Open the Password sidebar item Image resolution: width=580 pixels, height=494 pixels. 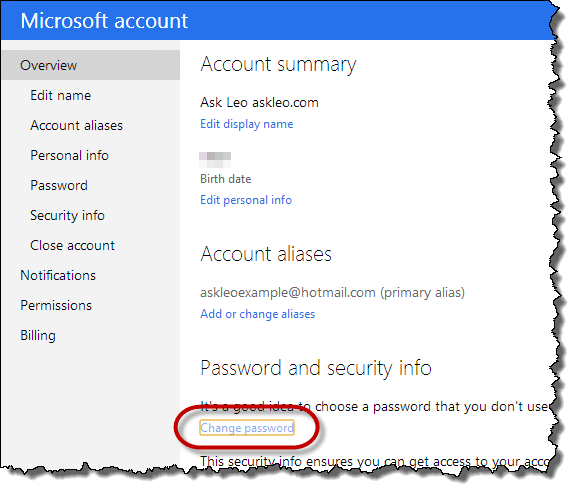(x=59, y=185)
